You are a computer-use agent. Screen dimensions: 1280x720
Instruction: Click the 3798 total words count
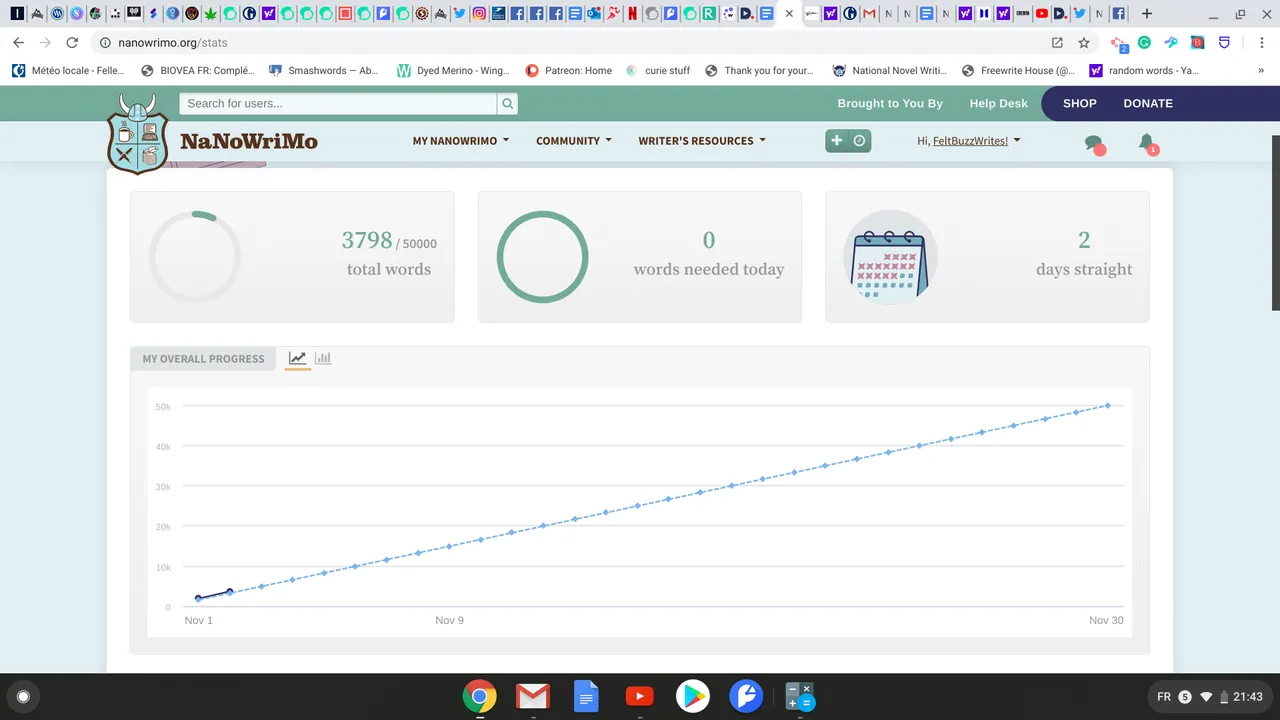pyautogui.click(x=367, y=240)
